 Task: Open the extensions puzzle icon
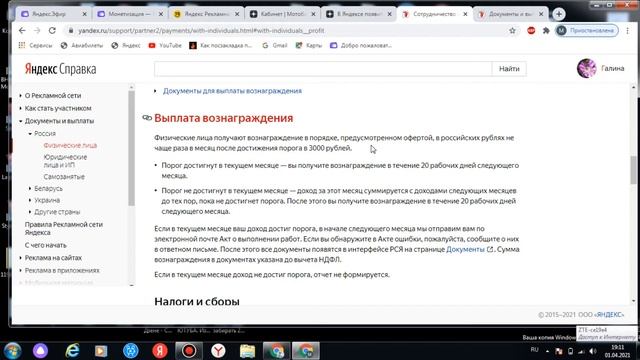coord(546,31)
